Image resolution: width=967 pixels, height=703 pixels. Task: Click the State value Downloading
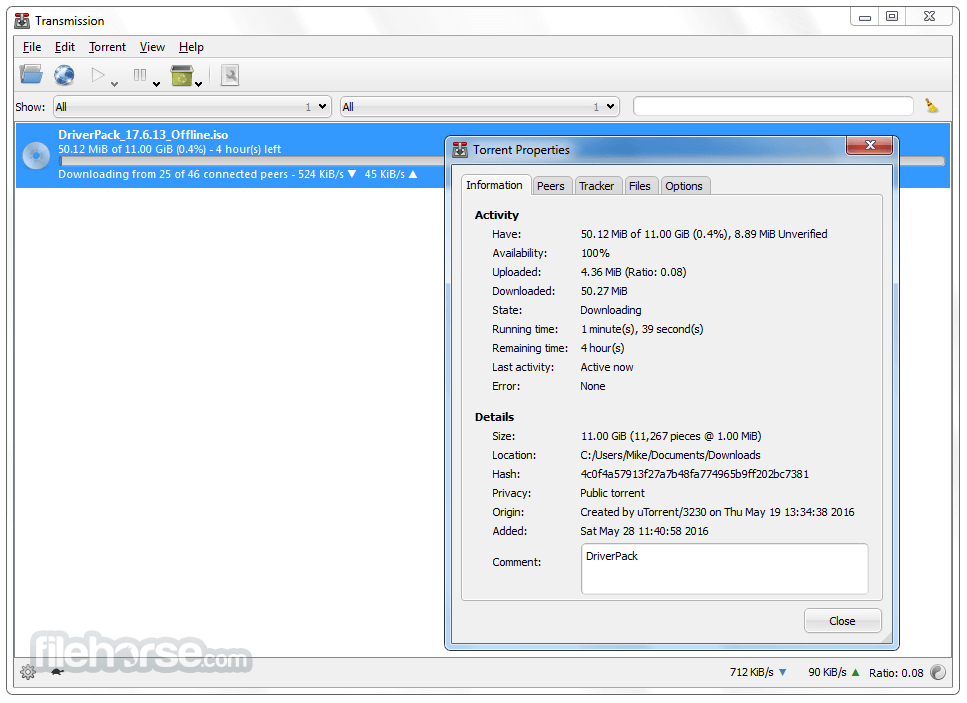pos(611,310)
